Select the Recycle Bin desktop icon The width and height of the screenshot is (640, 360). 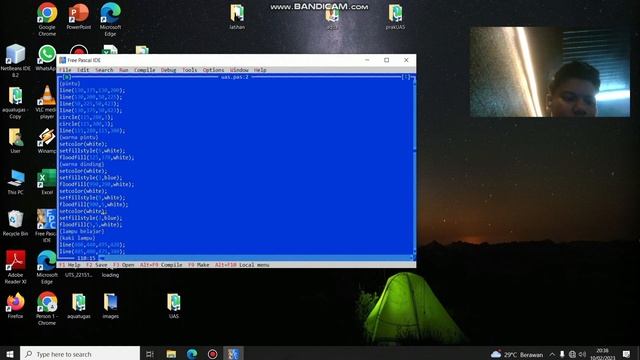coord(15,223)
